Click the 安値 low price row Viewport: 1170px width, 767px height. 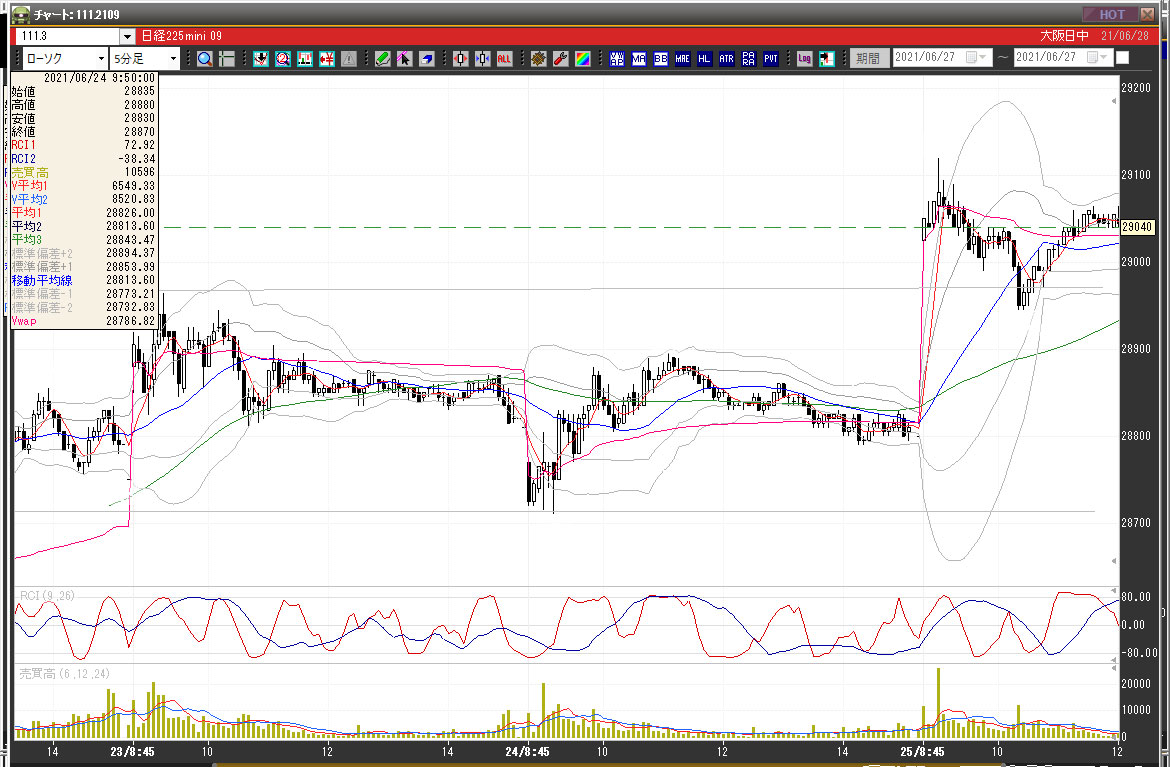point(83,118)
